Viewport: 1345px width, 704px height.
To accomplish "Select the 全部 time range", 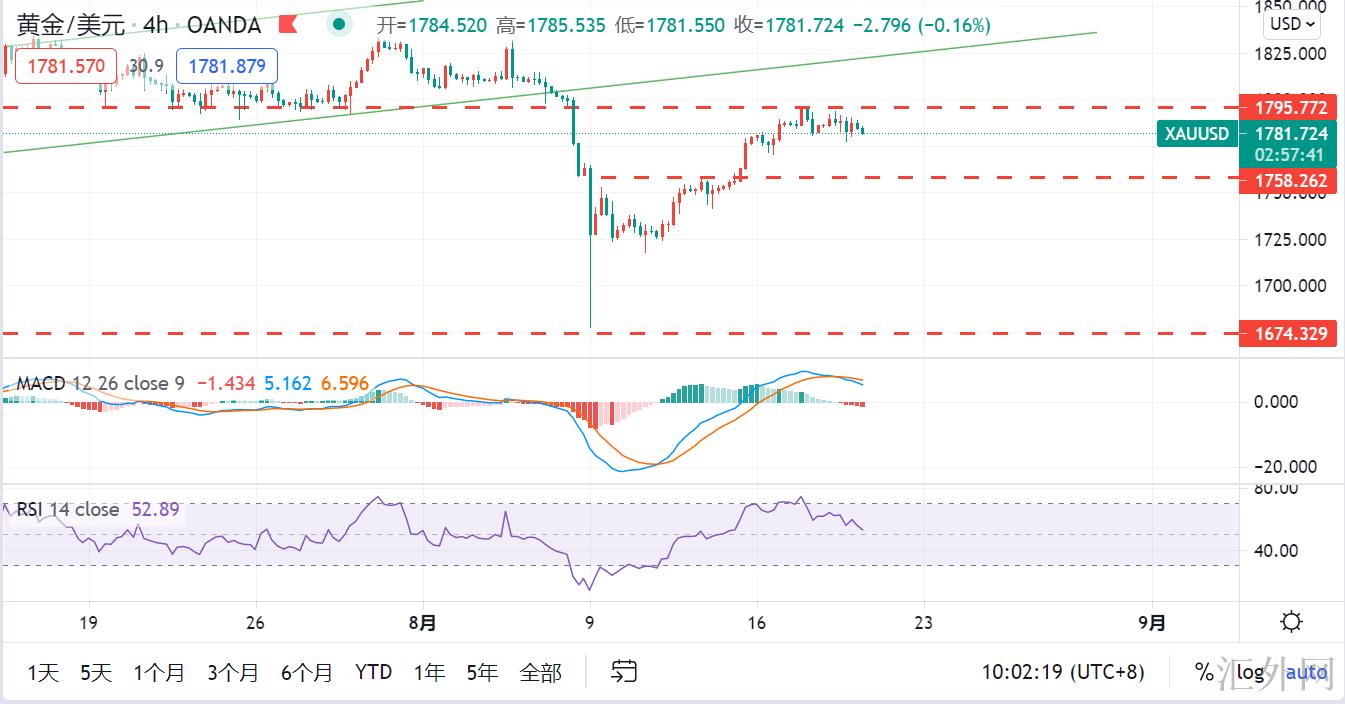I will [x=540, y=672].
